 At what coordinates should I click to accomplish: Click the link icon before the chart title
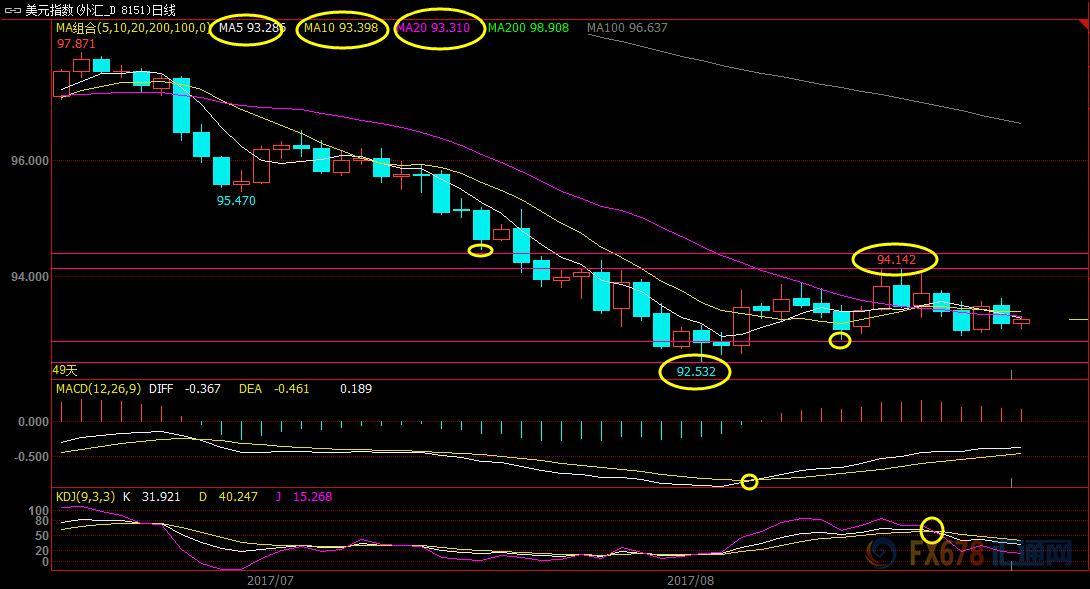(x=13, y=10)
